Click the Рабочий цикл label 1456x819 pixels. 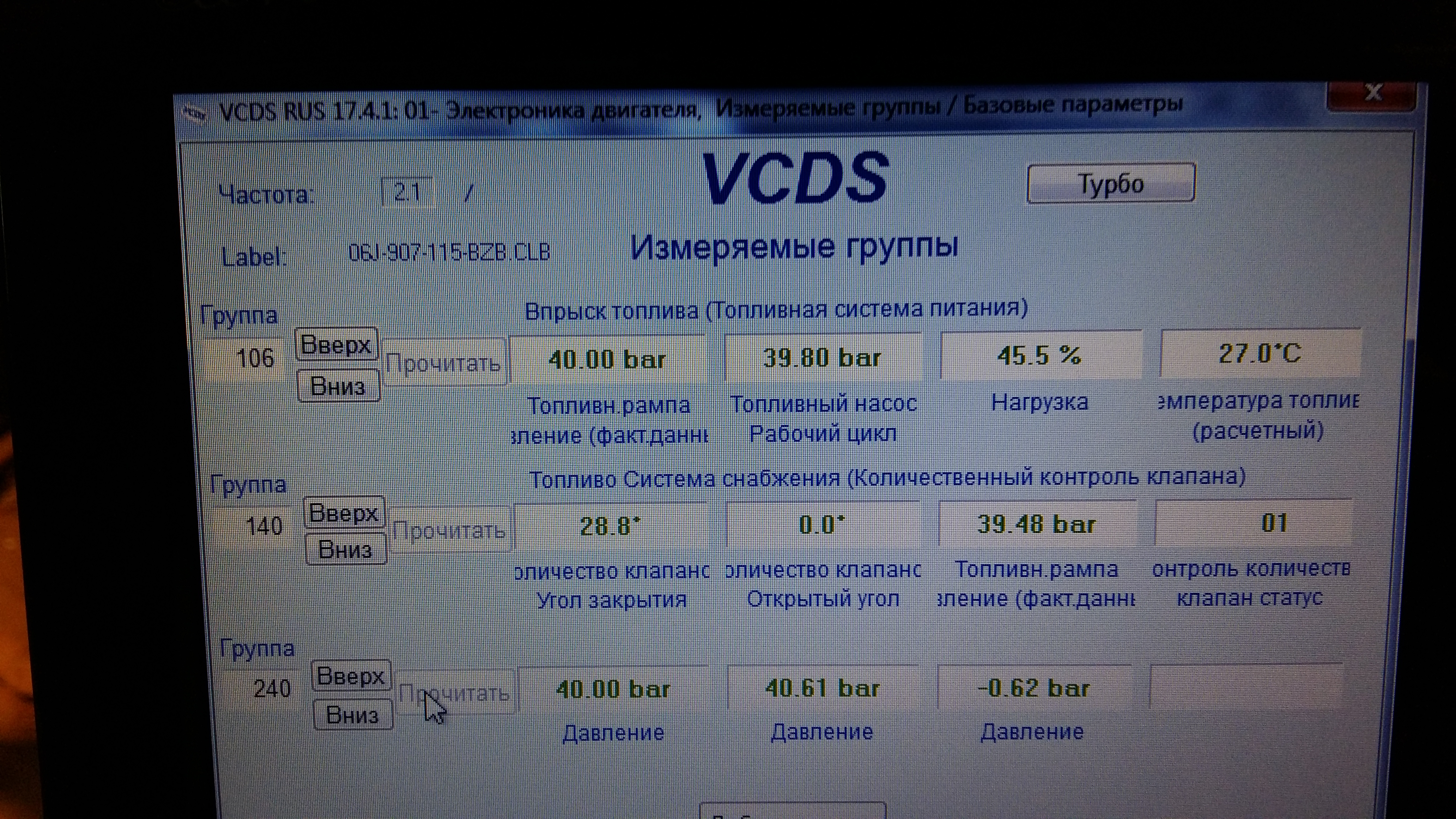pos(823,433)
